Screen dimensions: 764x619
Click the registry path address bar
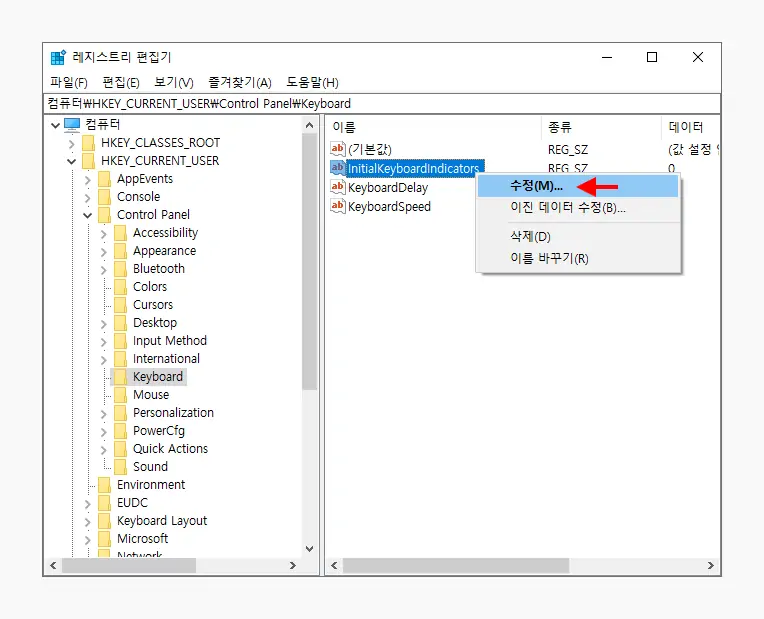(380, 103)
